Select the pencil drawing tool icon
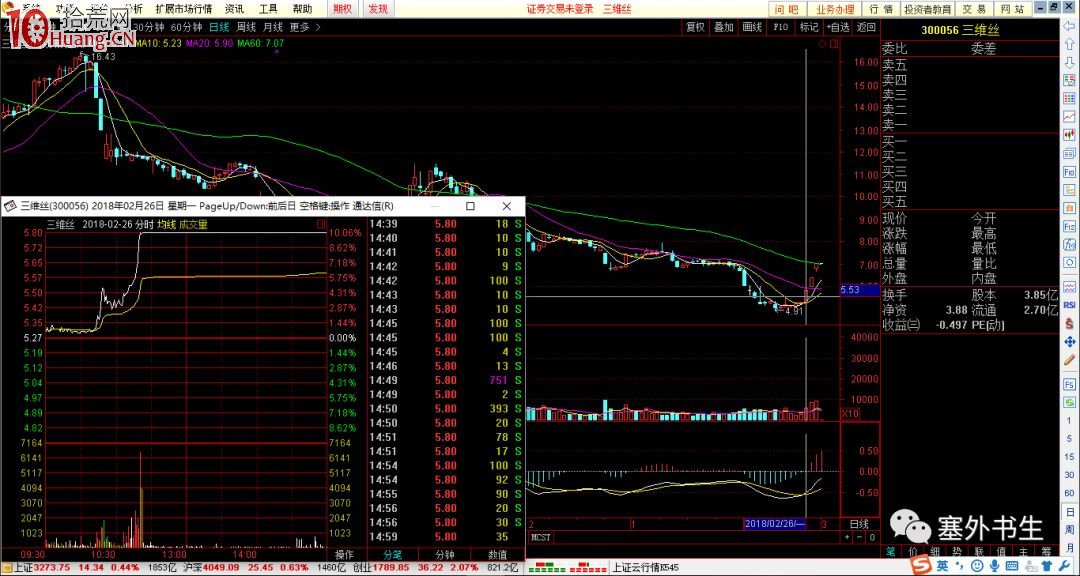Viewport: 1080px width, 576px height. click(x=1070, y=359)
